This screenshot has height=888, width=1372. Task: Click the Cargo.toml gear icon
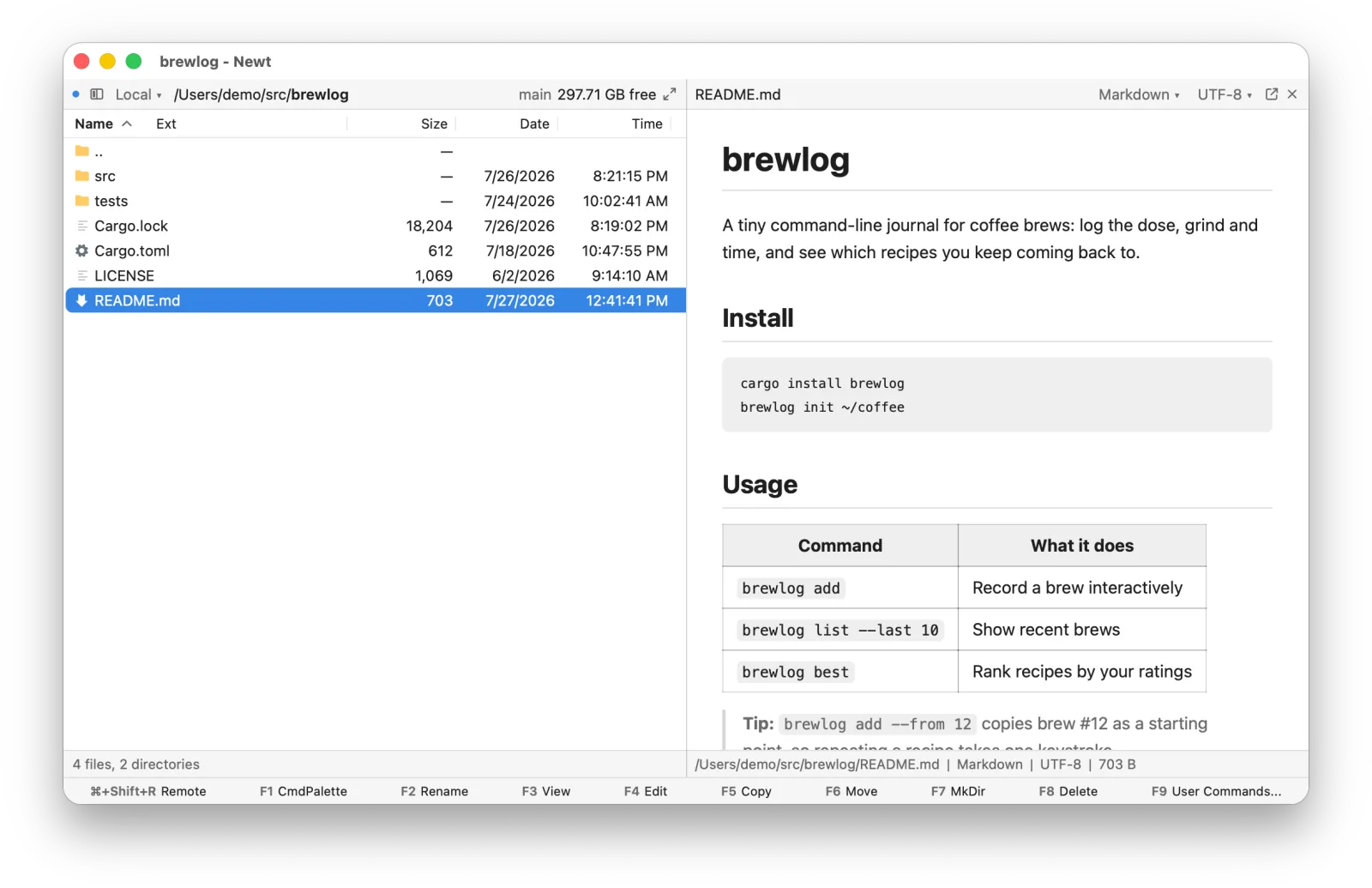[x=82, y=251]
